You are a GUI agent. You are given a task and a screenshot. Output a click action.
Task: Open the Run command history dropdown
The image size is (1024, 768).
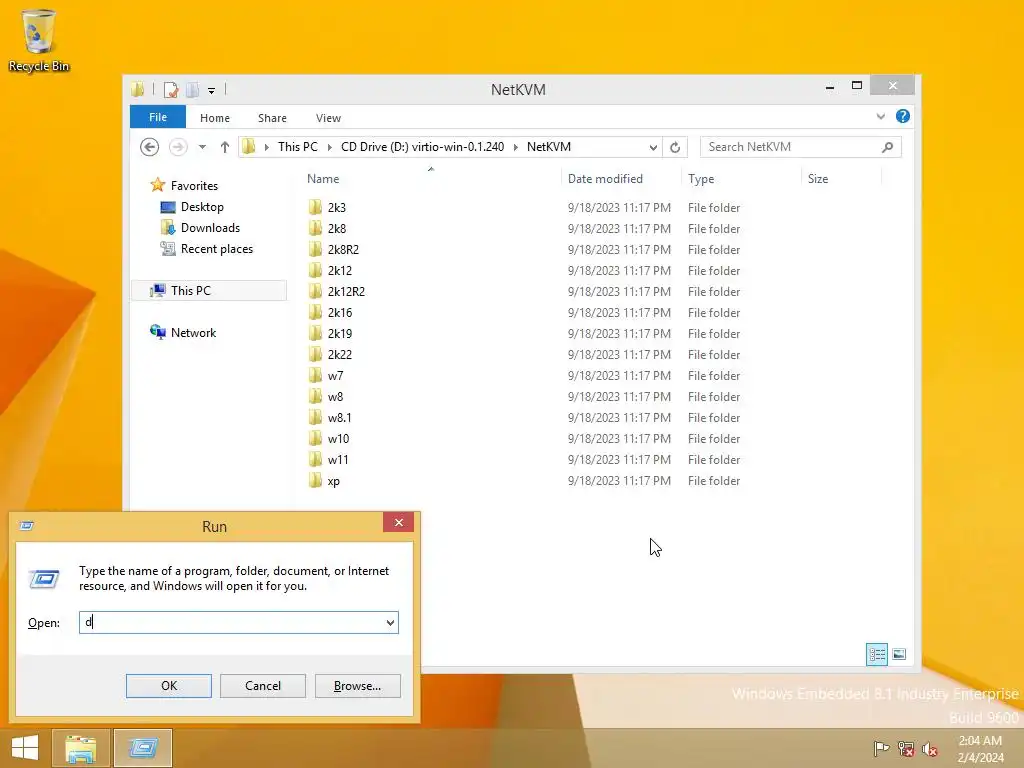[x=391, y=622]
